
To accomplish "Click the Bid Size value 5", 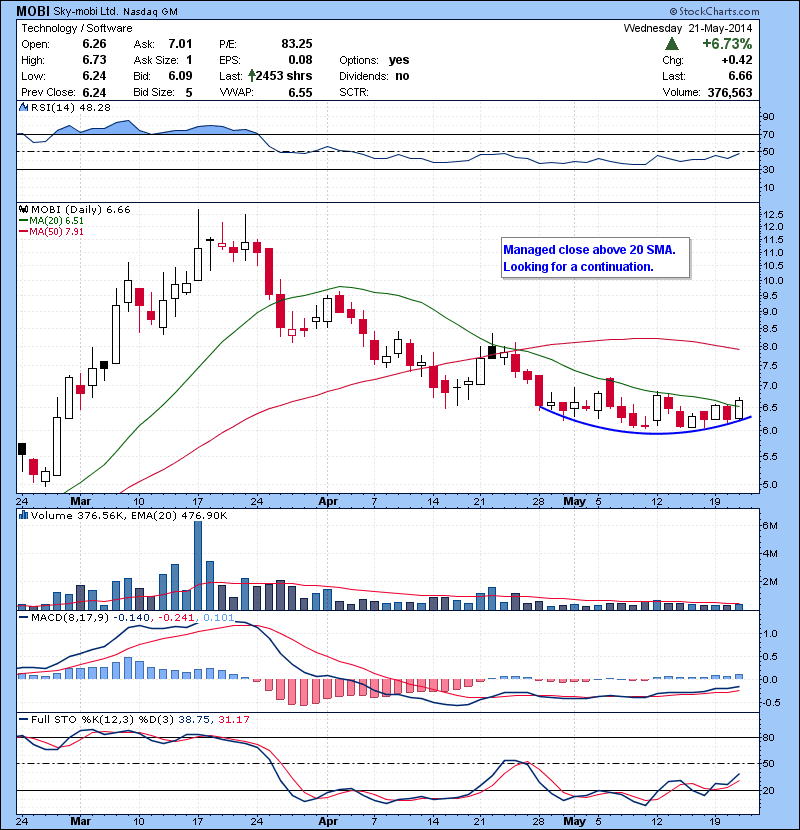I will pos(189,92).
